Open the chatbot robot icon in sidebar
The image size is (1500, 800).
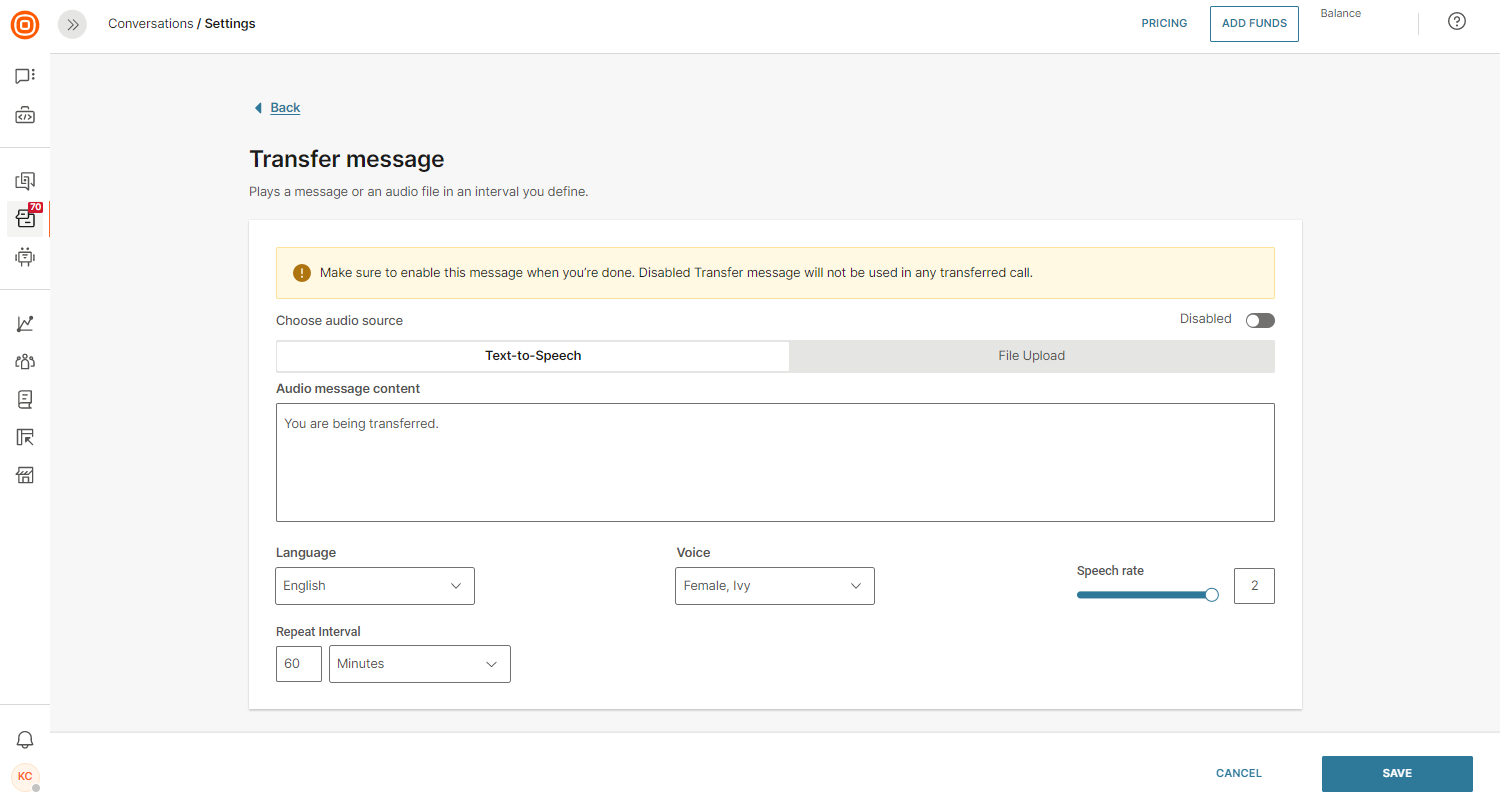(x=25, y=257)
